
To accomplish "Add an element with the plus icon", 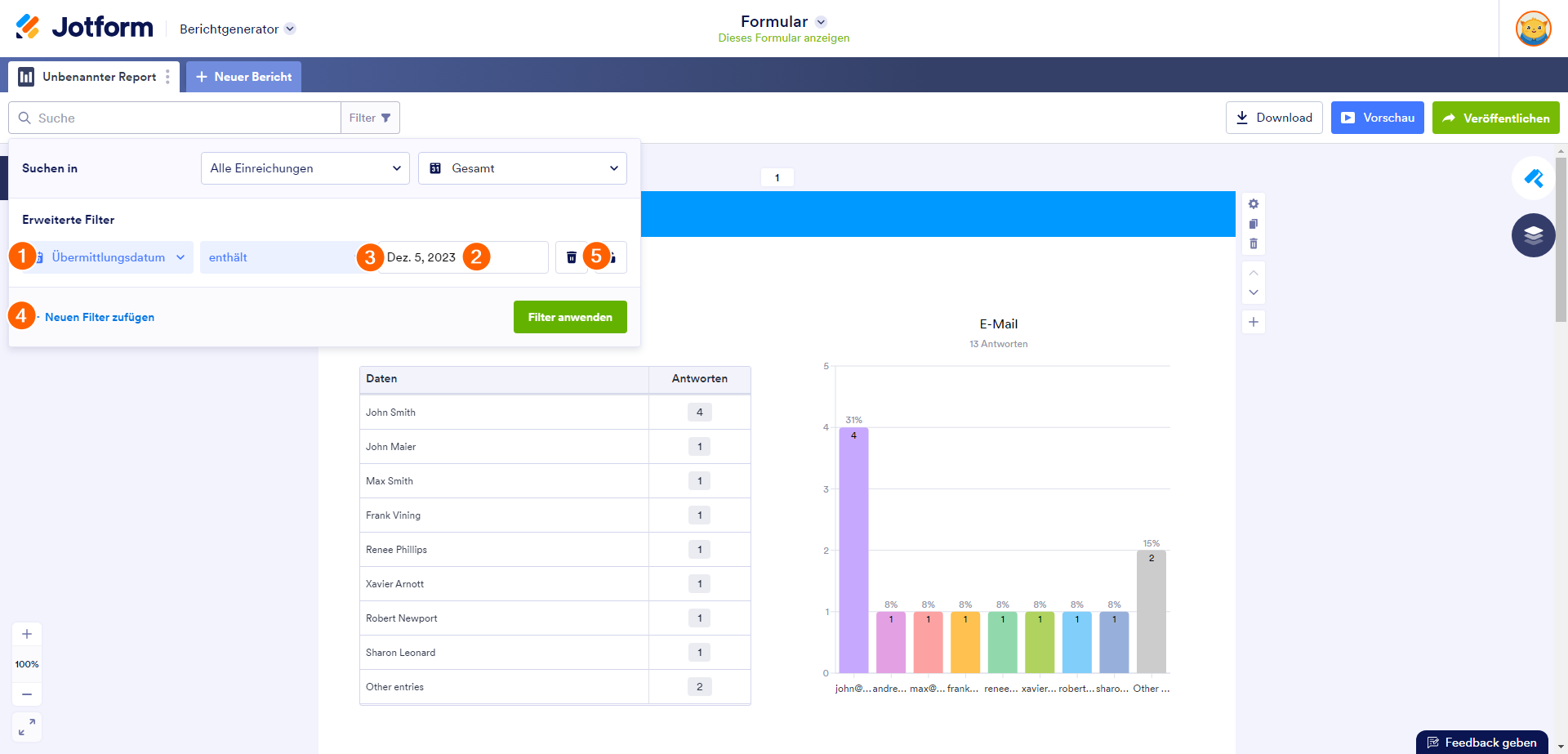I will 1254,322.
